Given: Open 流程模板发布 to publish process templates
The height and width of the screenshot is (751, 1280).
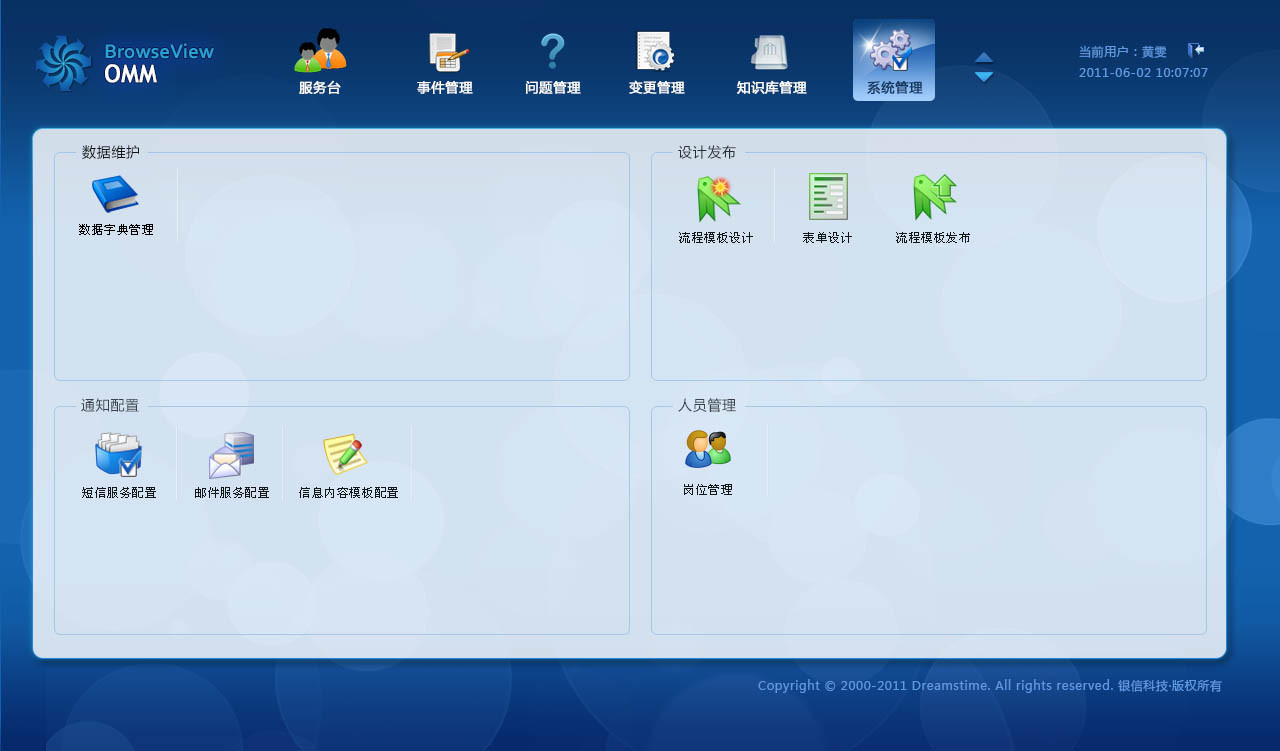Looking at the screenshot, I should [932, 205].
